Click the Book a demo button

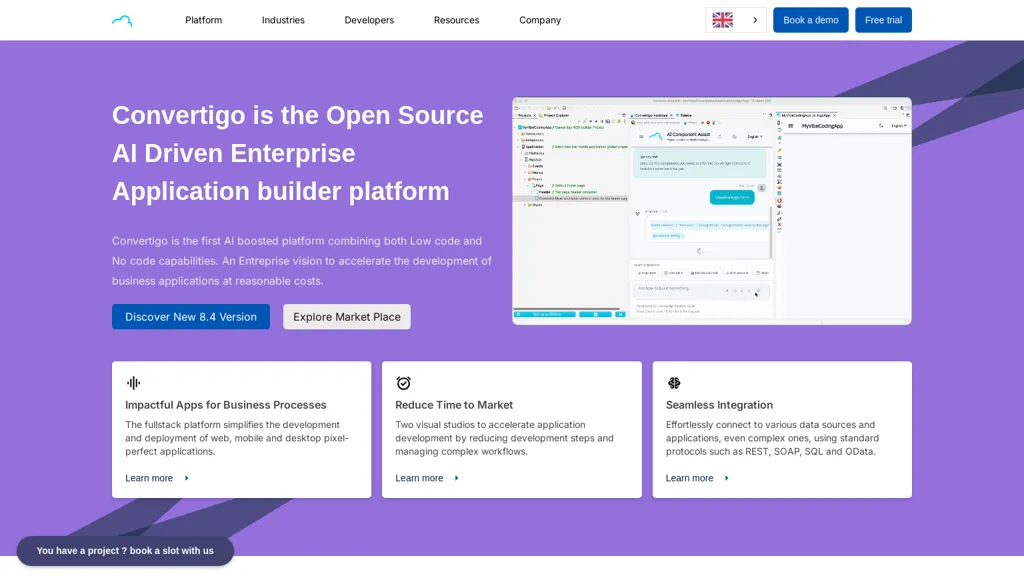coord(810,20)
